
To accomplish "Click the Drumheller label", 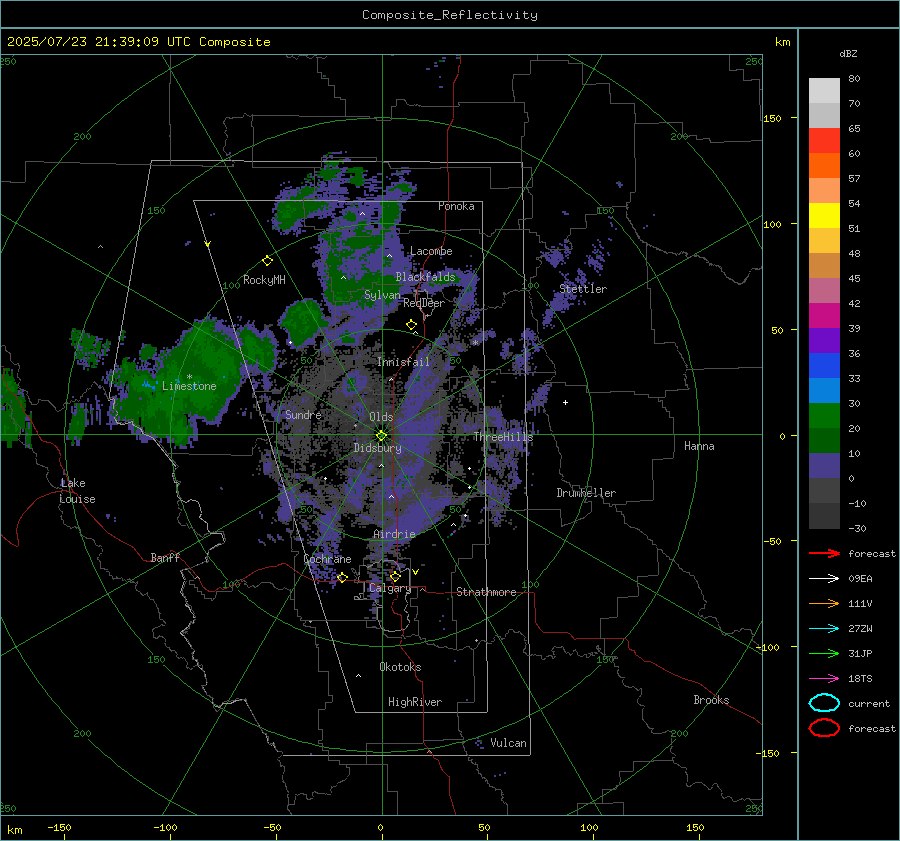I will point(586,493).
